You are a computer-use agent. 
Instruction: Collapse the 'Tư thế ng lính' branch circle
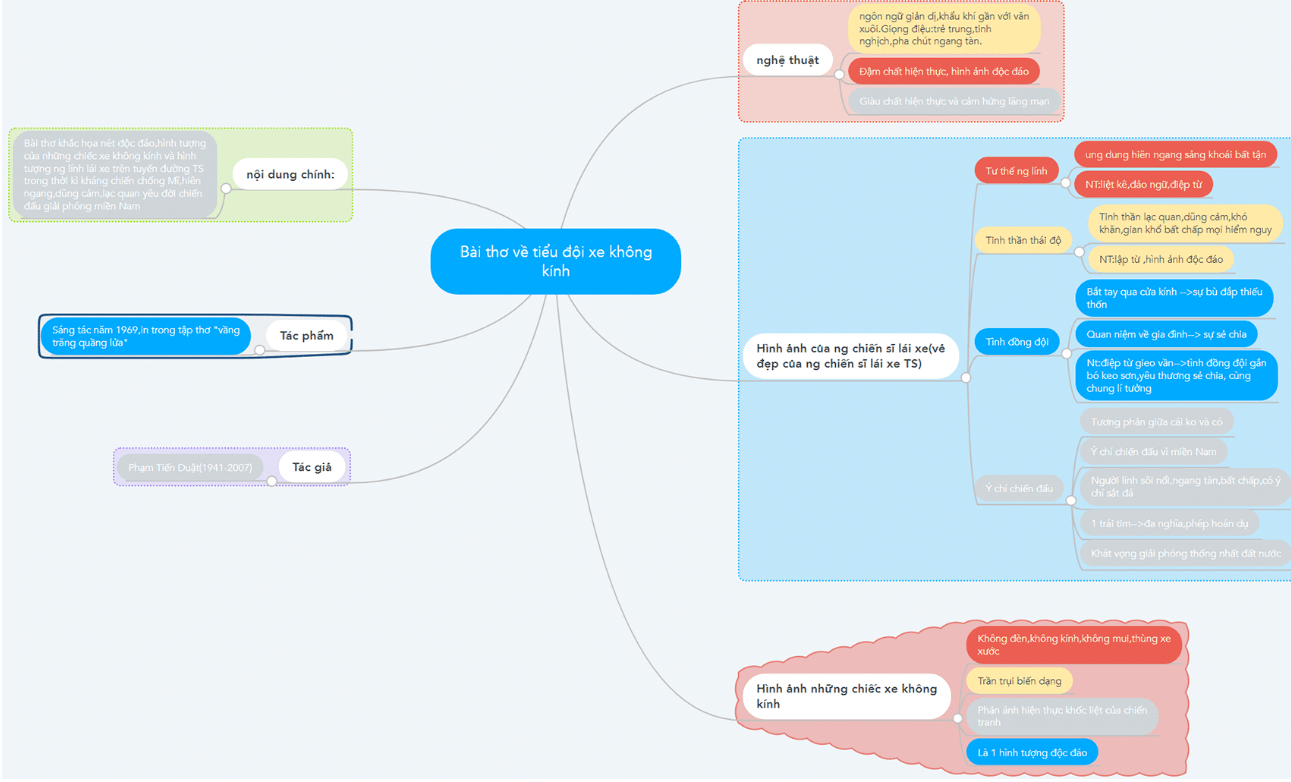coord(1066,184)
